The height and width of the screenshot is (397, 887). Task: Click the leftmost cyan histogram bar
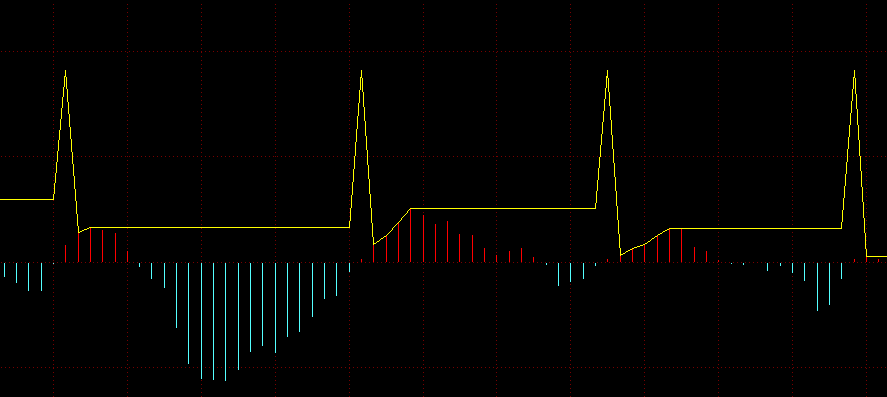pyautogui.click(x=5, y=270)
